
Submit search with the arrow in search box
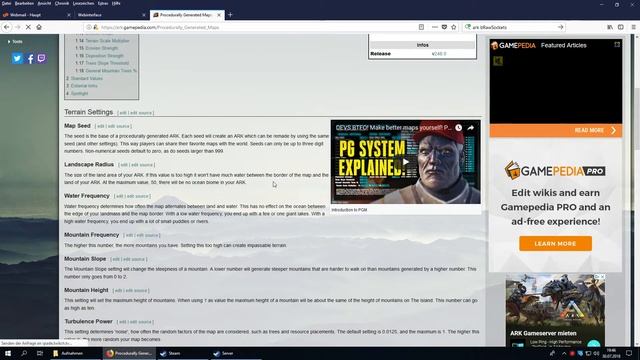point(560,27)
